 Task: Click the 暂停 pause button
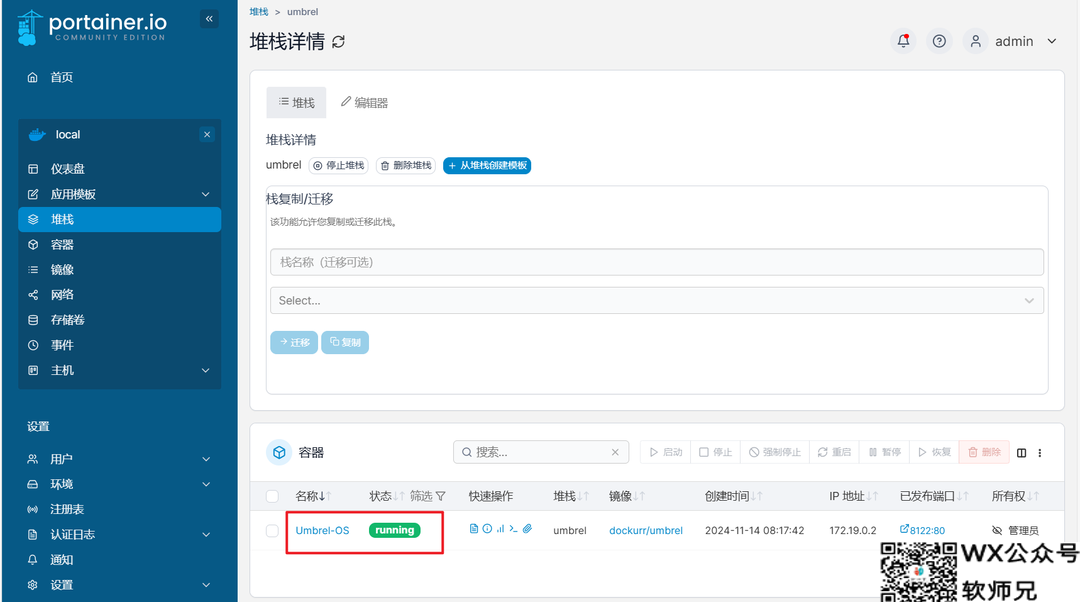tap(884, 452)
